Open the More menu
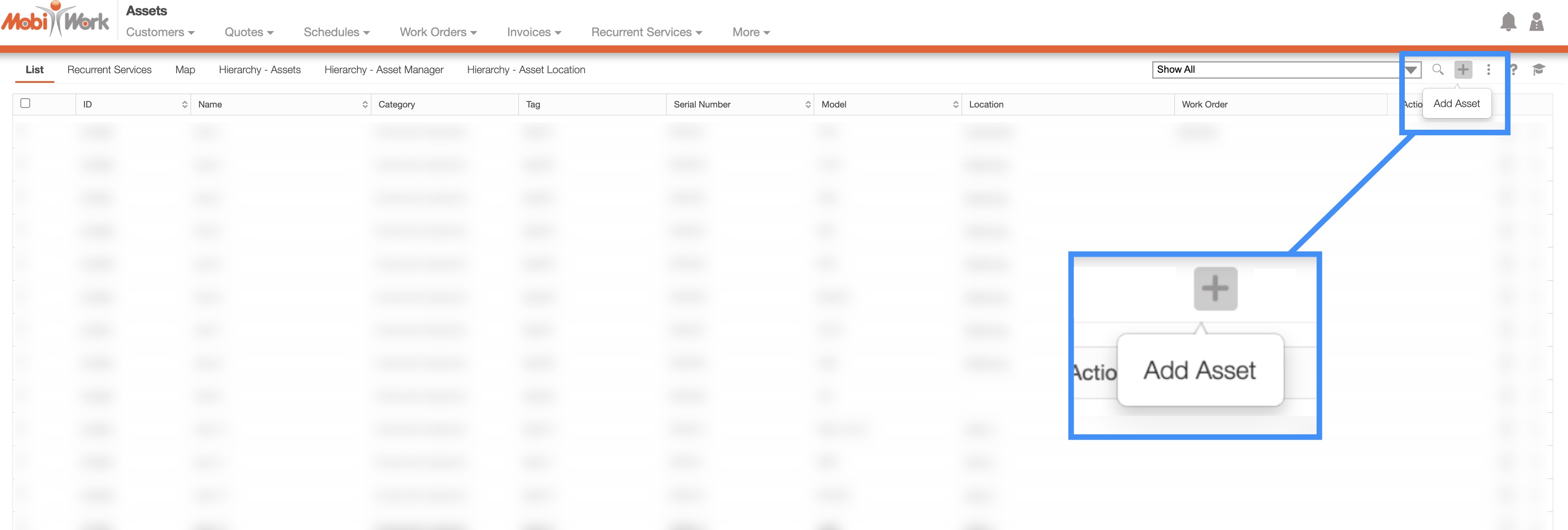Image resolution: width=1568 pixels, height=530 pixels. tap(751, 32)
